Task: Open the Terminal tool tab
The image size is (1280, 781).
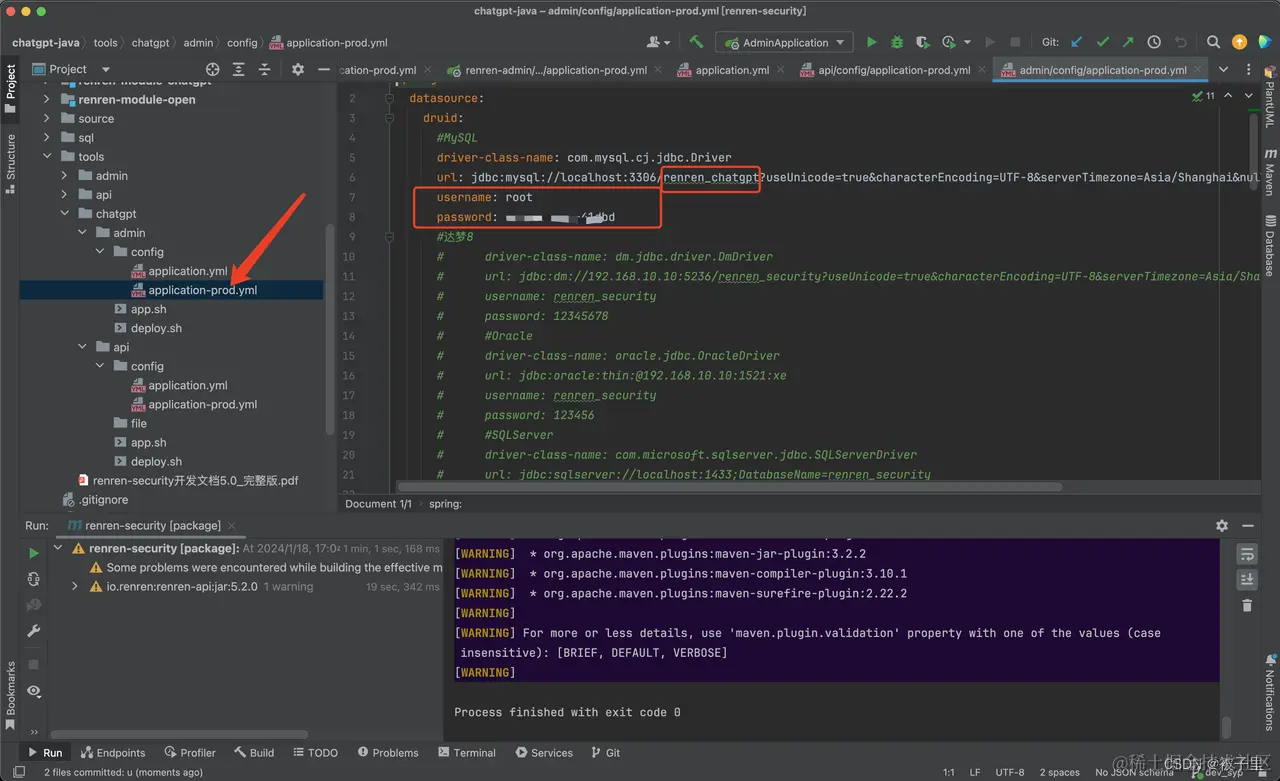Action: tap(465, 753)
